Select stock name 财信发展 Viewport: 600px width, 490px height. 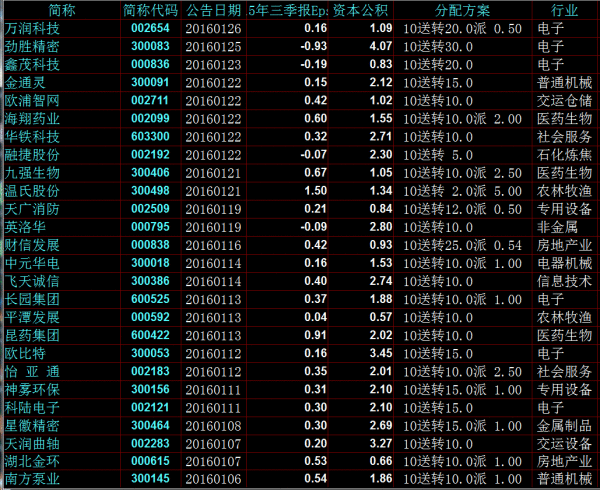(x=32, y=245)
